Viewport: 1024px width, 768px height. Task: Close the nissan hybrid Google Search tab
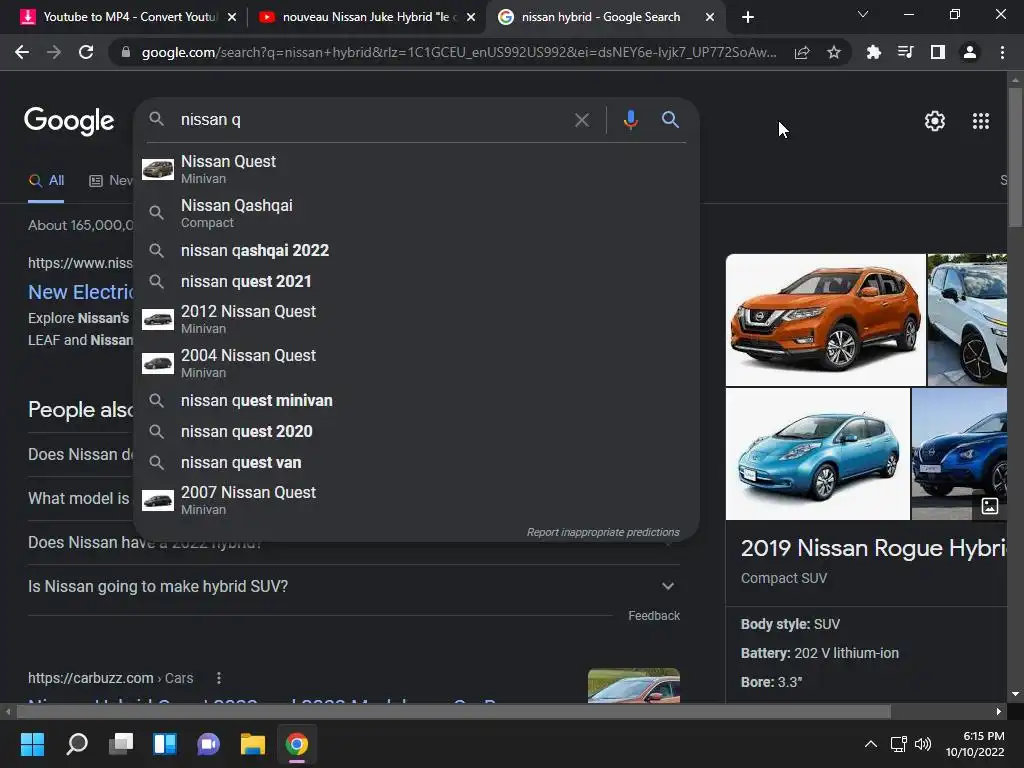(710, 17)
